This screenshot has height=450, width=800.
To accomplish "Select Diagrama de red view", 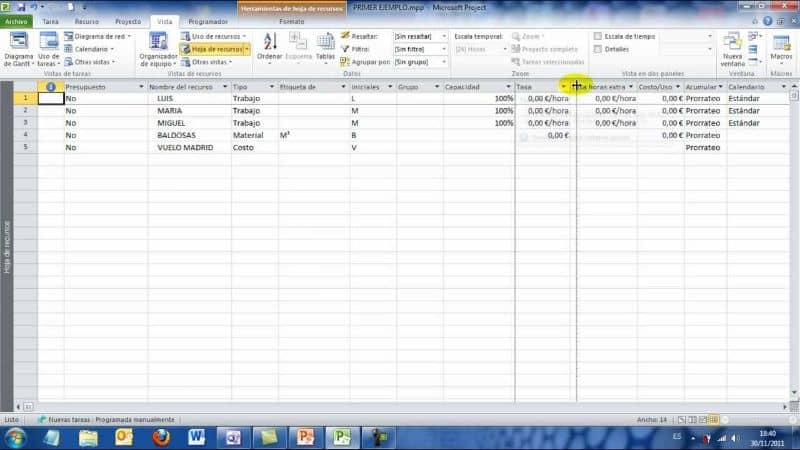I will point(97,36).
